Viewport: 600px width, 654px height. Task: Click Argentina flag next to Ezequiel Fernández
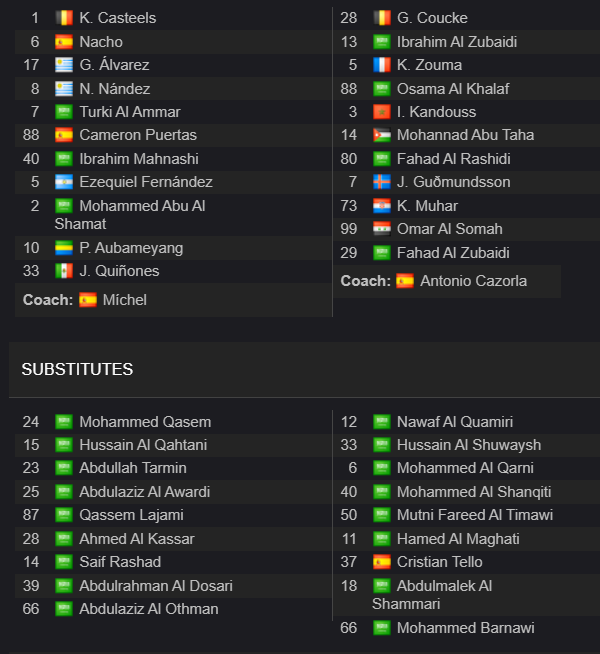tap(64, 182)
